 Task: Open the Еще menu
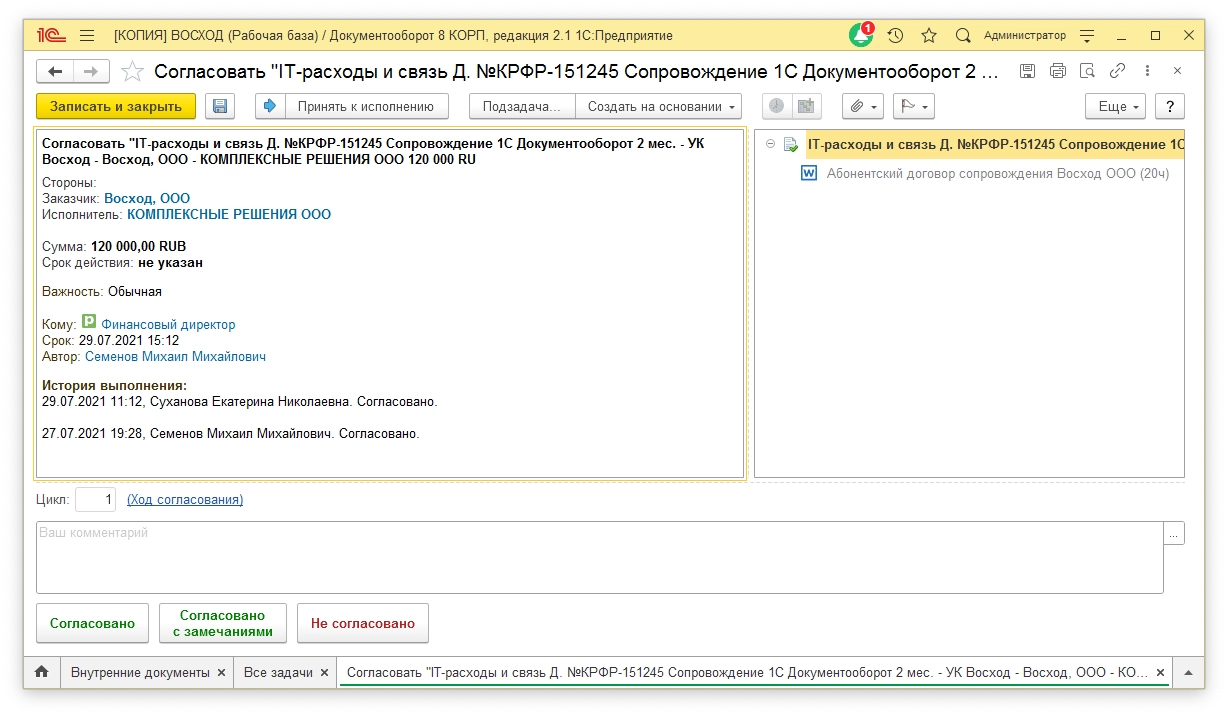click(x=1116, y=106)
